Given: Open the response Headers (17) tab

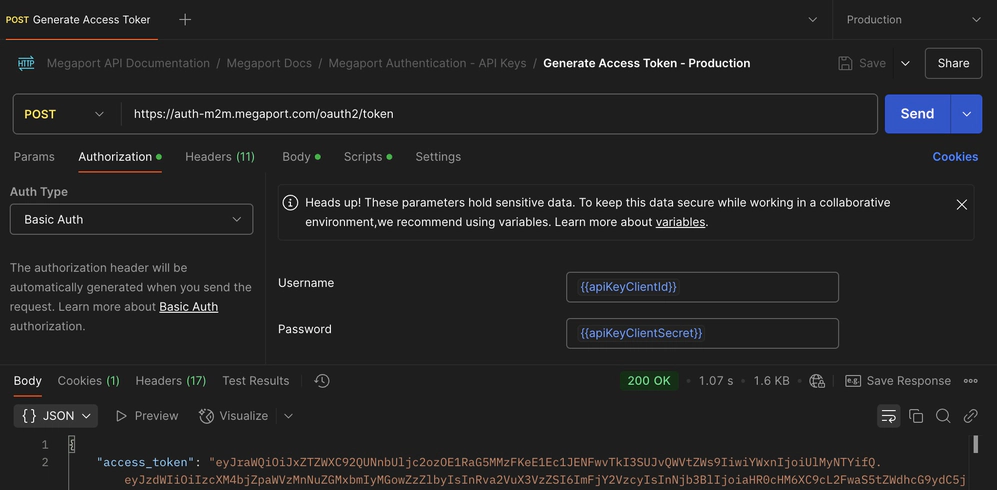Looking at the screenshot, I should click(171, 381).
